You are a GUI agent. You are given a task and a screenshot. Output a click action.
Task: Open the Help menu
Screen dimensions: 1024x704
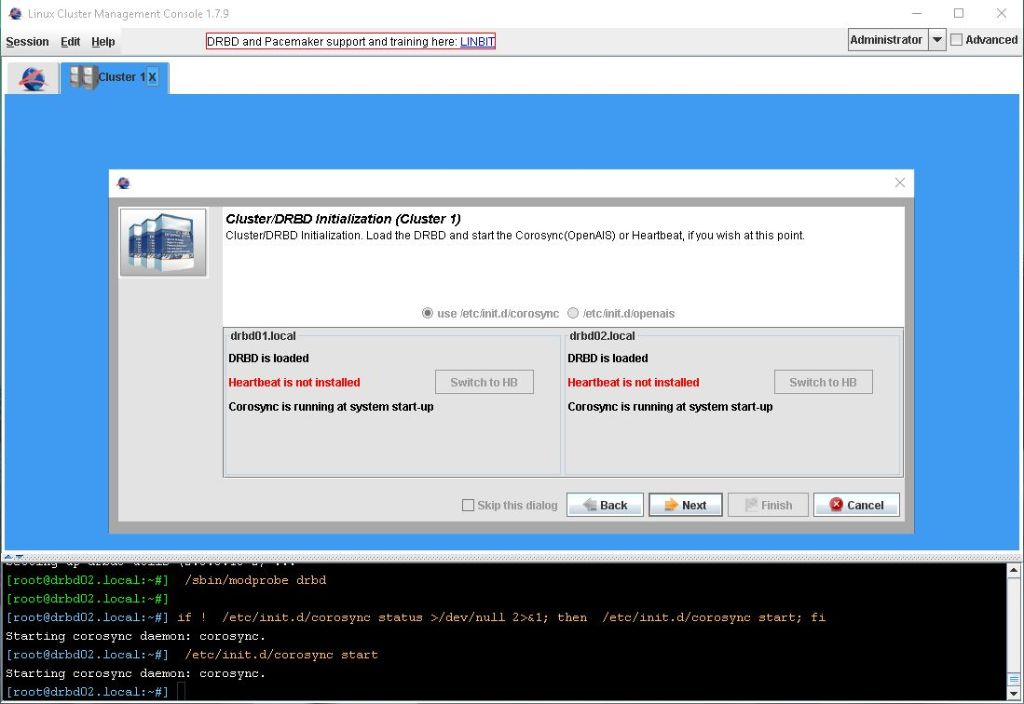coord(103,42)
